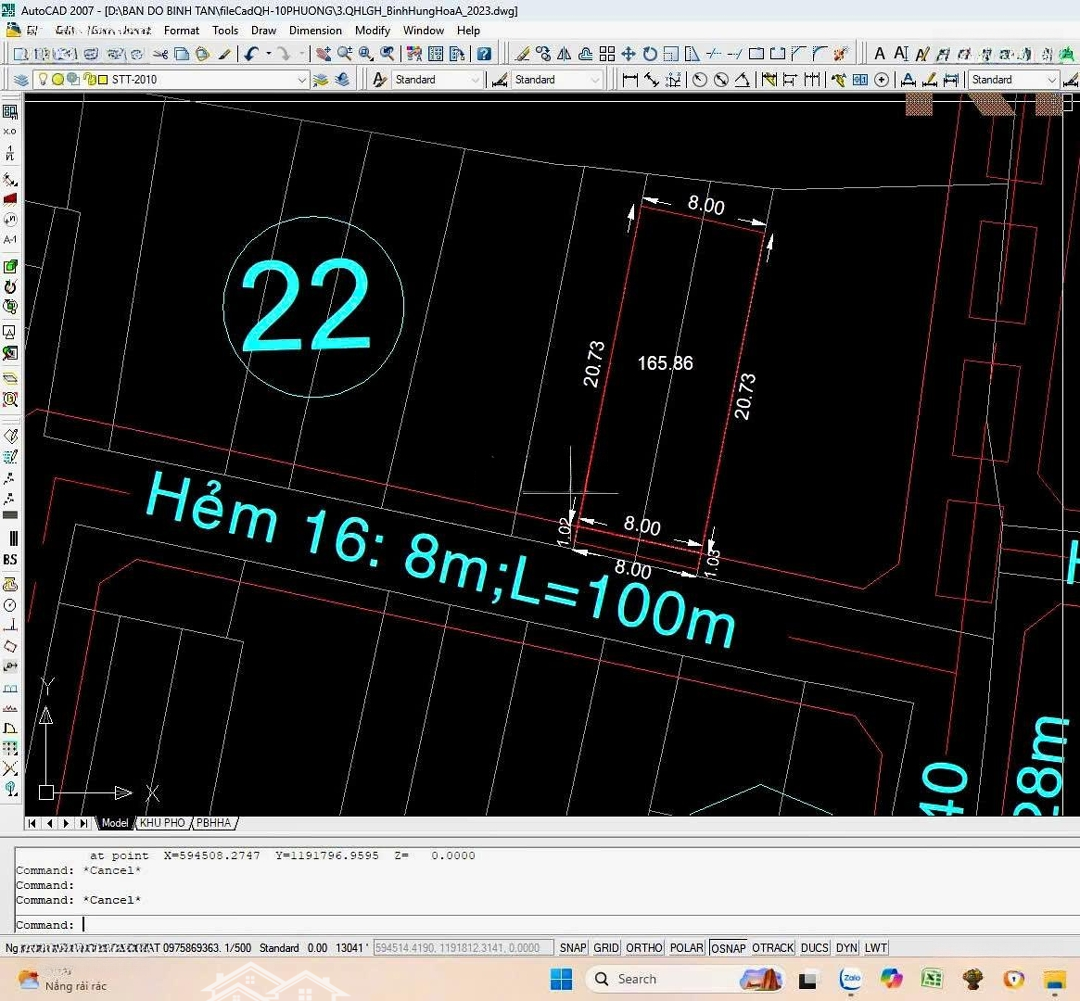Enable GRID display in status bar
The width and height of the screenshot is (1080, 1001).
[x=606, y=948]
